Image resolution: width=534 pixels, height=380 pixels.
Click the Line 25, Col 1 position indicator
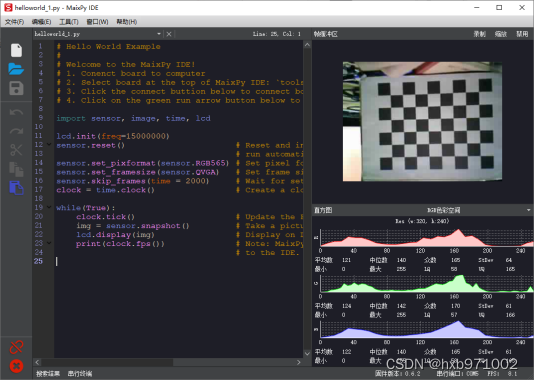click(x=277, y=34)
